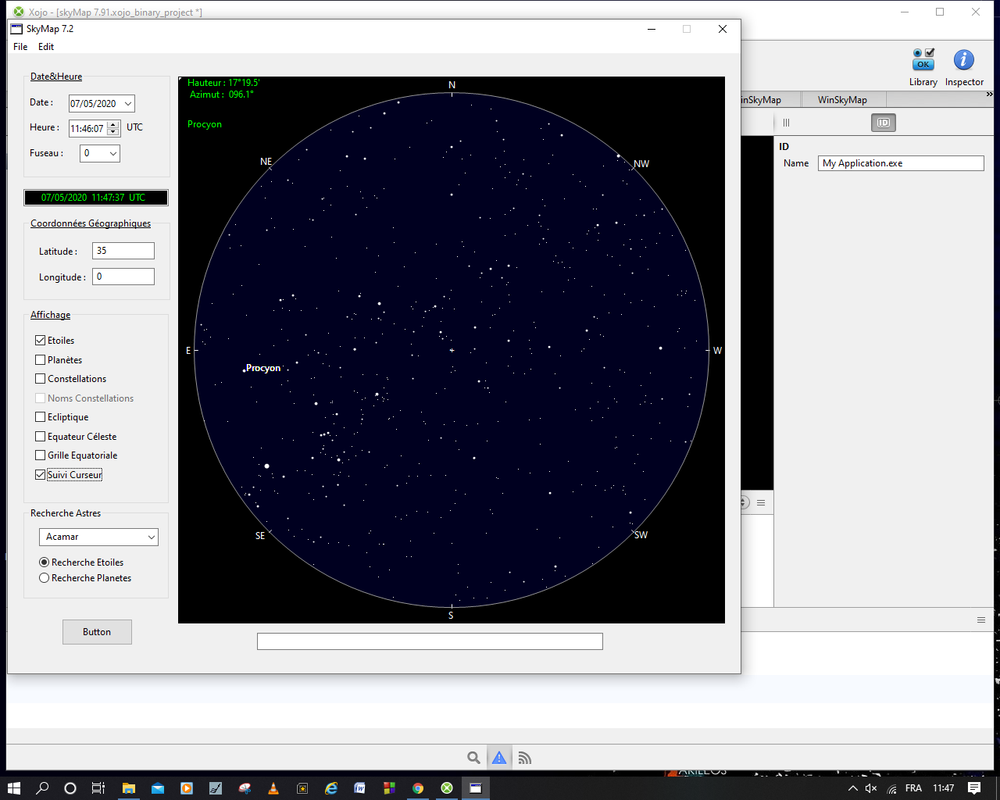Open the orange media player taskbar icon

click(186, 788)
